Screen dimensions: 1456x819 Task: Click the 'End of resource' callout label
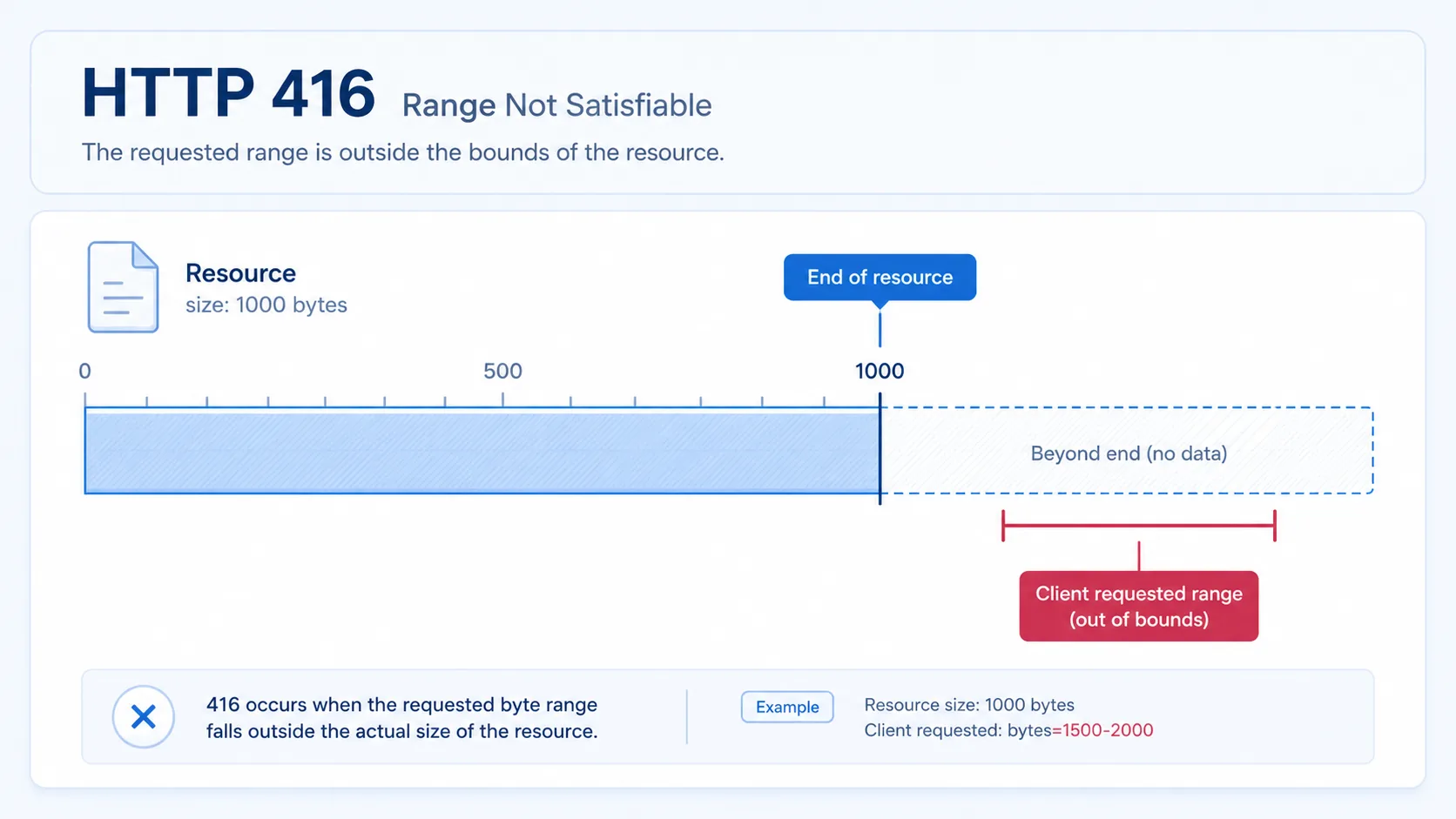(880, 278)
